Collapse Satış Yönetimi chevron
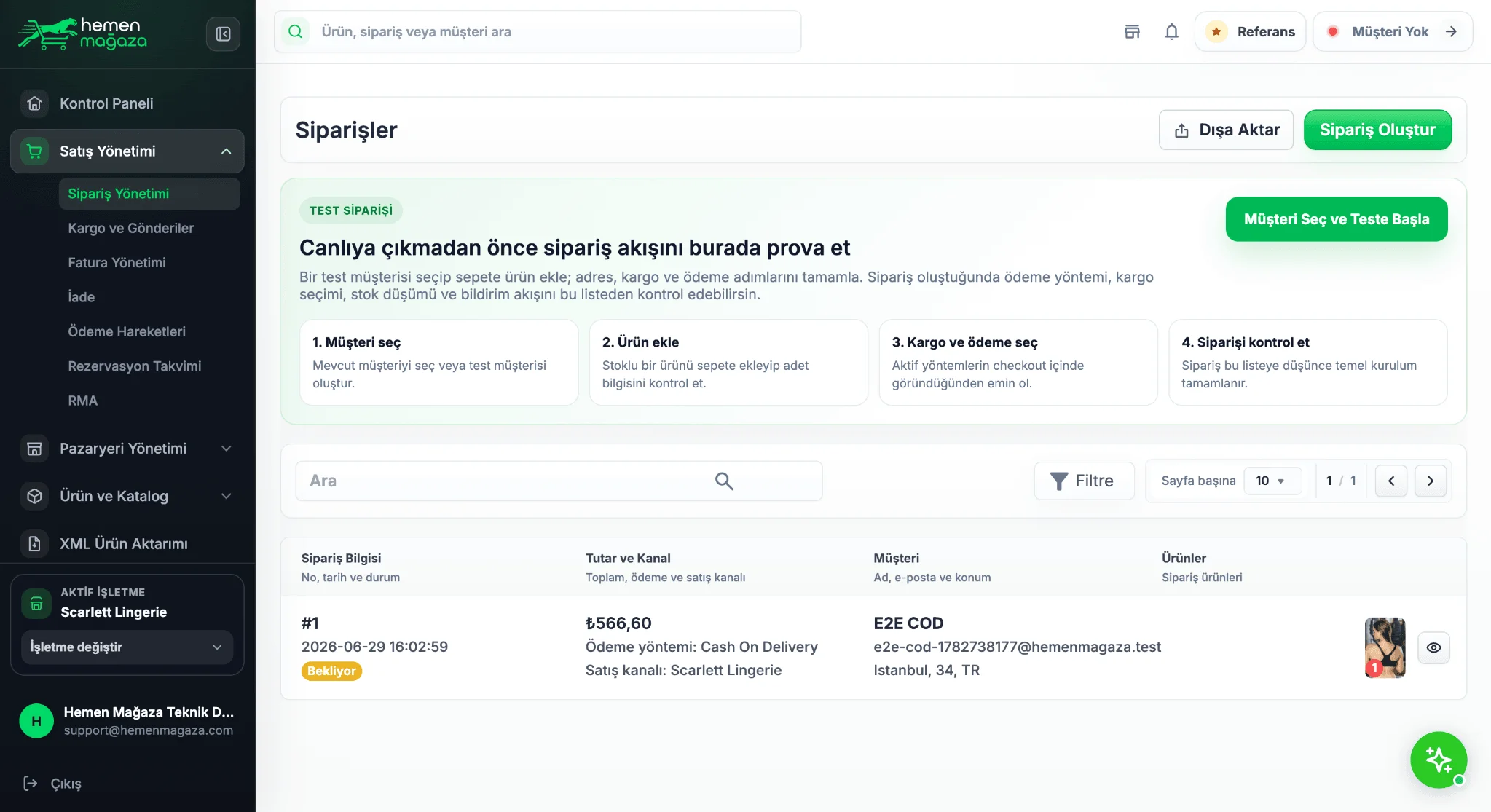Image resolution: width=1491 pixels, height=812 pixels. point(227,151)
